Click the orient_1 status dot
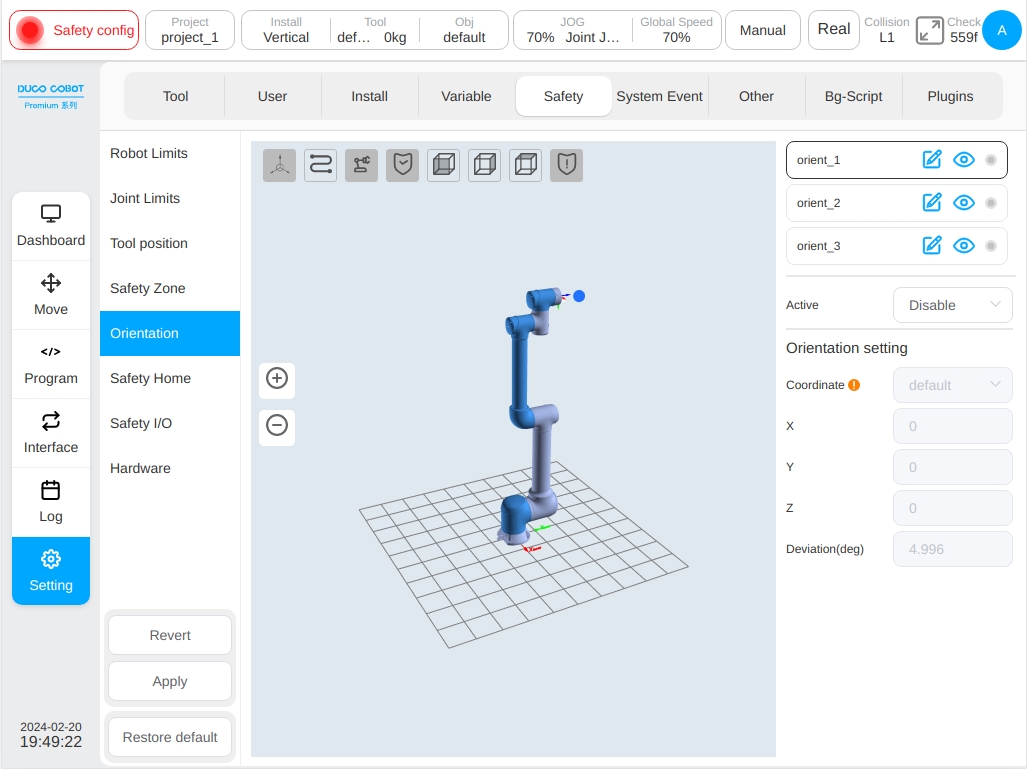This screenshot has height=769, width=1027. point(991,160)
